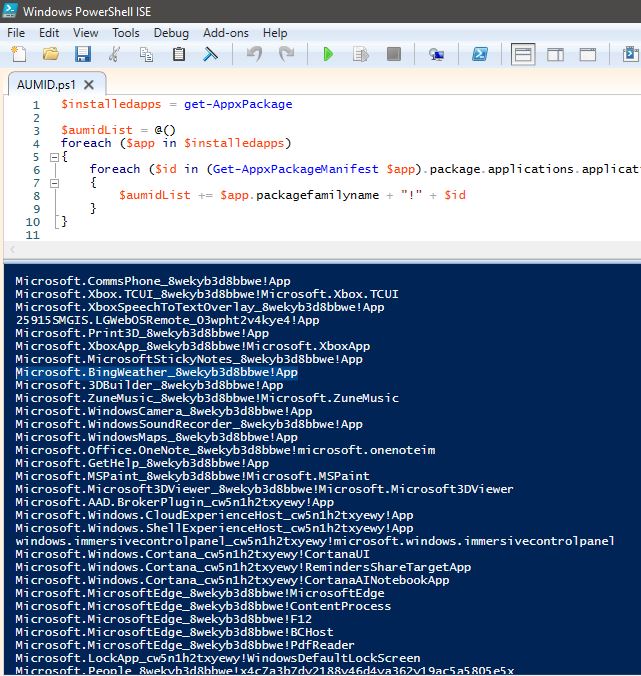Paste with the clipboard icon

click(x=178, y=54)
